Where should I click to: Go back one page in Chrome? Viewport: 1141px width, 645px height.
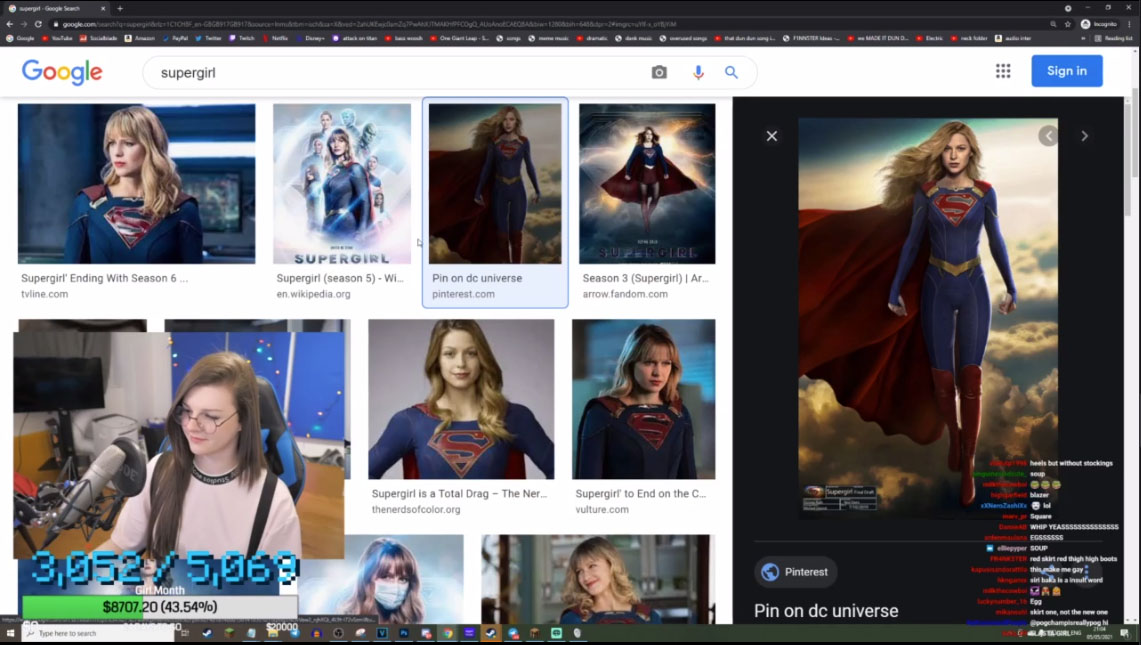[x=9, y=24]
